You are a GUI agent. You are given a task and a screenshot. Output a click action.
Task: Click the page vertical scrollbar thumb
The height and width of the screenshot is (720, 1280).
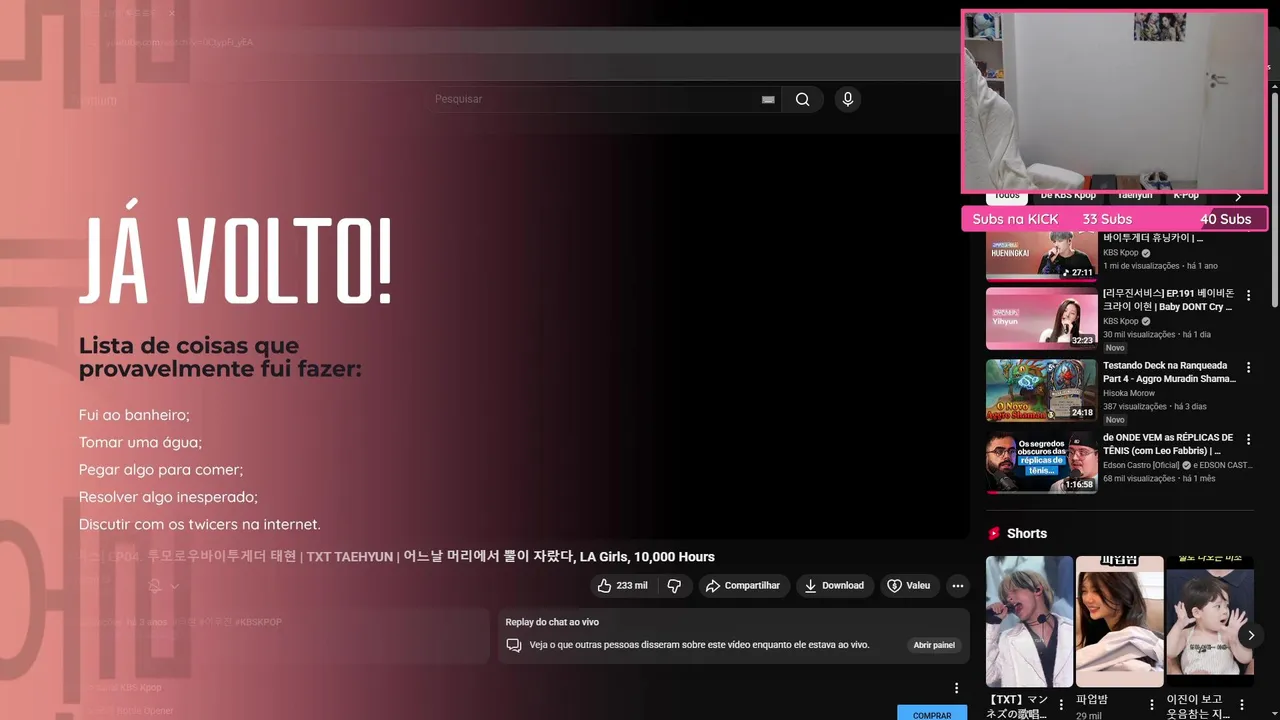1275,200
